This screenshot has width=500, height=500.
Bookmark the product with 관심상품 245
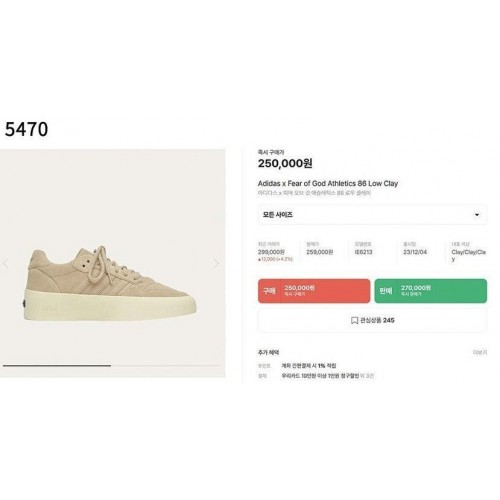point(372,320)
